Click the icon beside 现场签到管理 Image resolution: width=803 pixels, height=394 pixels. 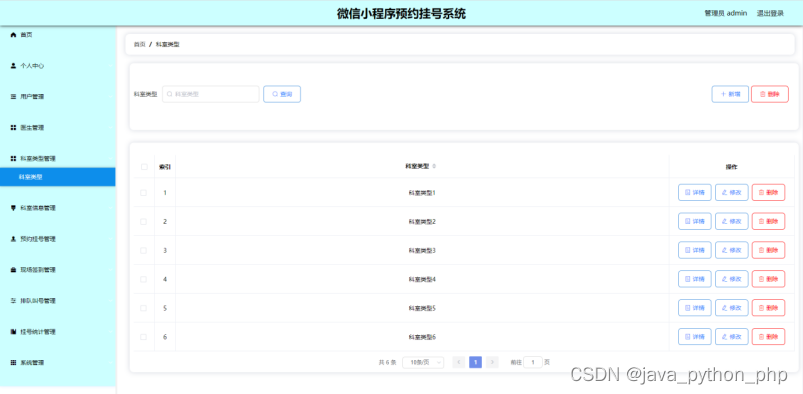coord(13,270)
